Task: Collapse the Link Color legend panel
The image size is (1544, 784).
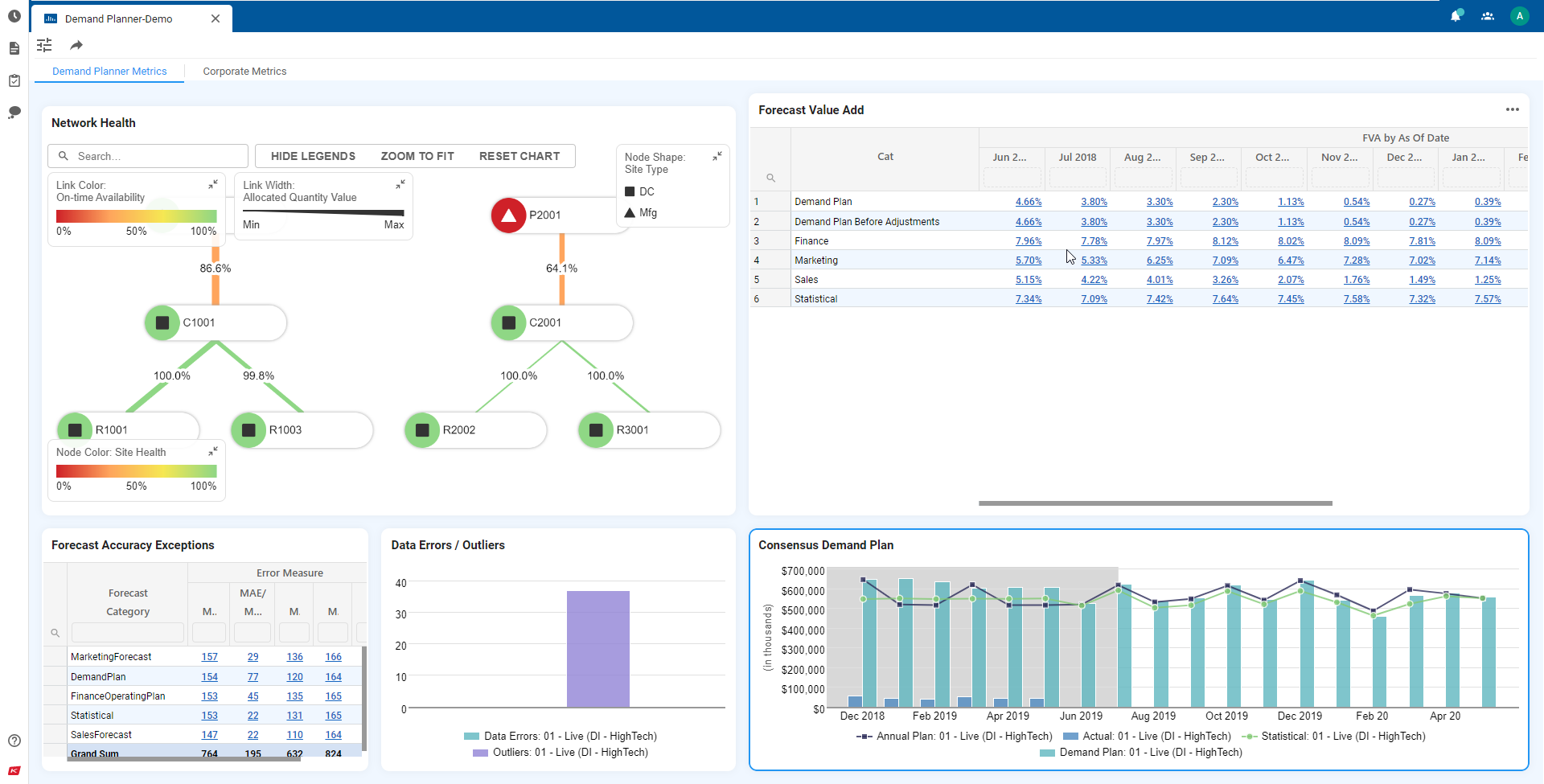Action: 213,185
